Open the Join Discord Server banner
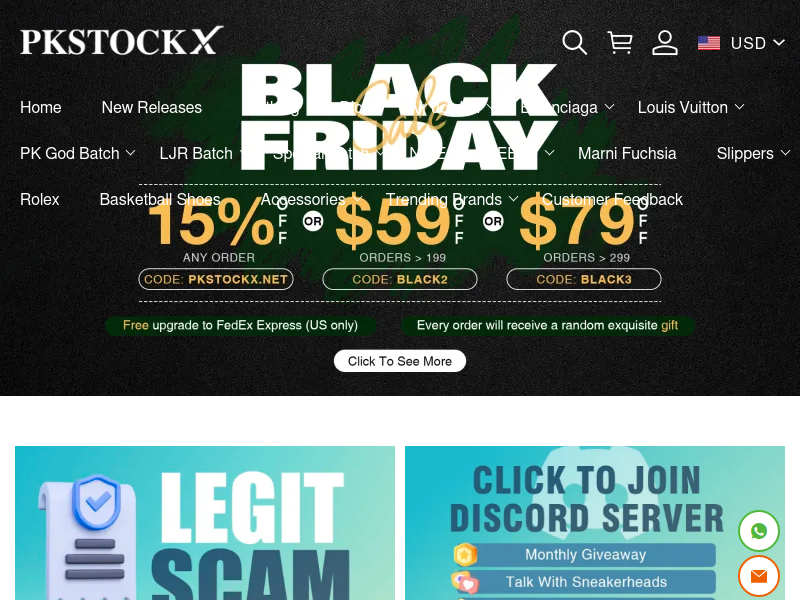 pyautogui.click(x=594, y=523)
